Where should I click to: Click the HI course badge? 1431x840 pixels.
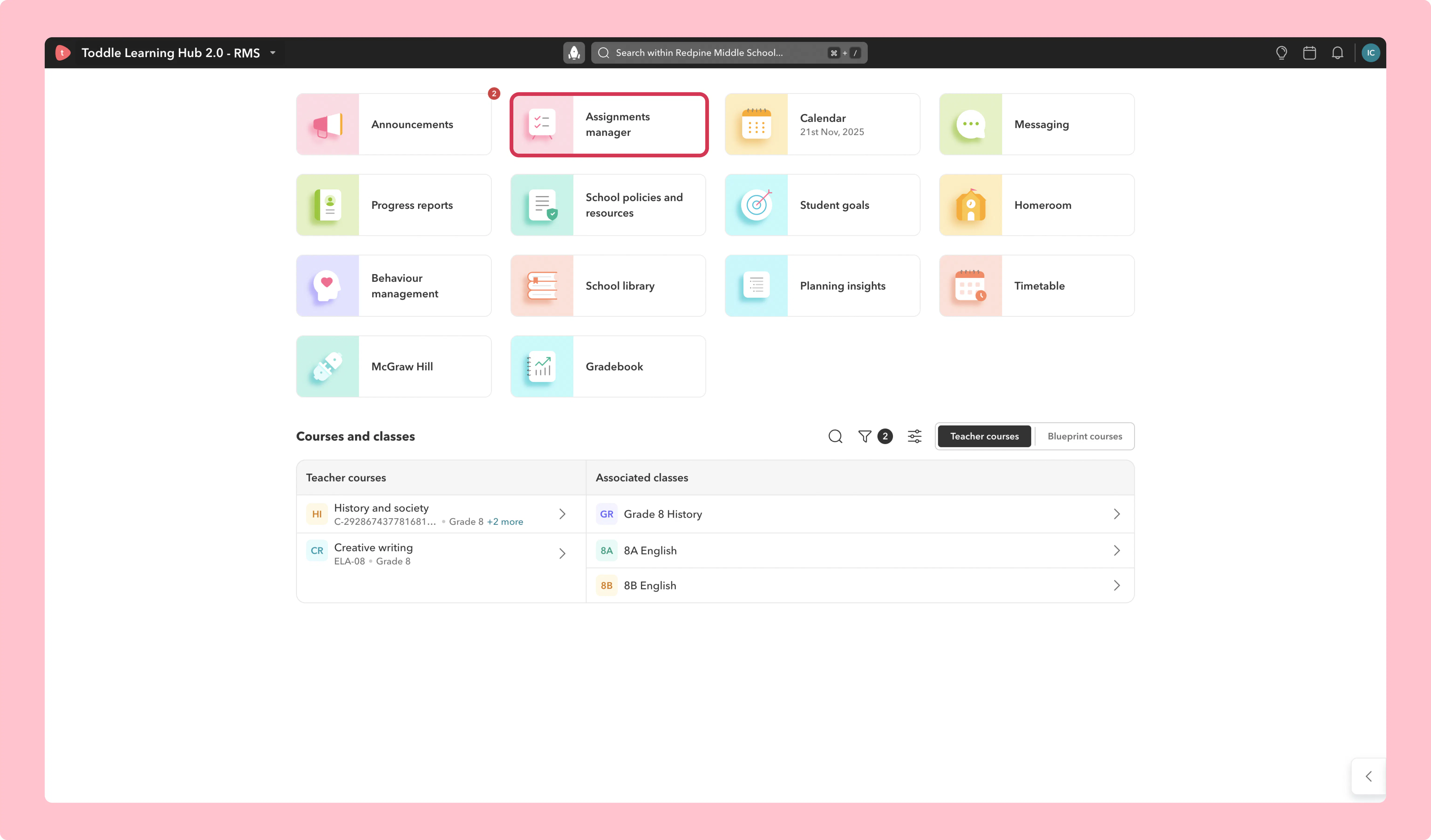[317, 514]
